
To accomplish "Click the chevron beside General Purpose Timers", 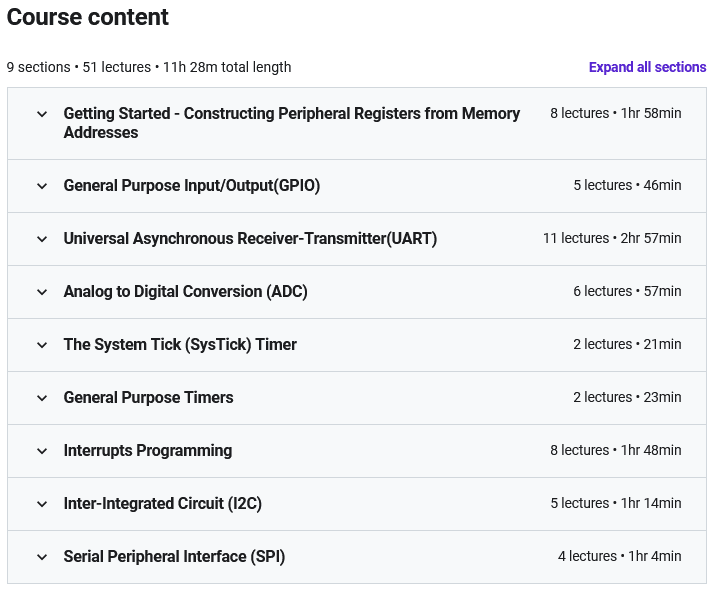I will tap(42, 398).
